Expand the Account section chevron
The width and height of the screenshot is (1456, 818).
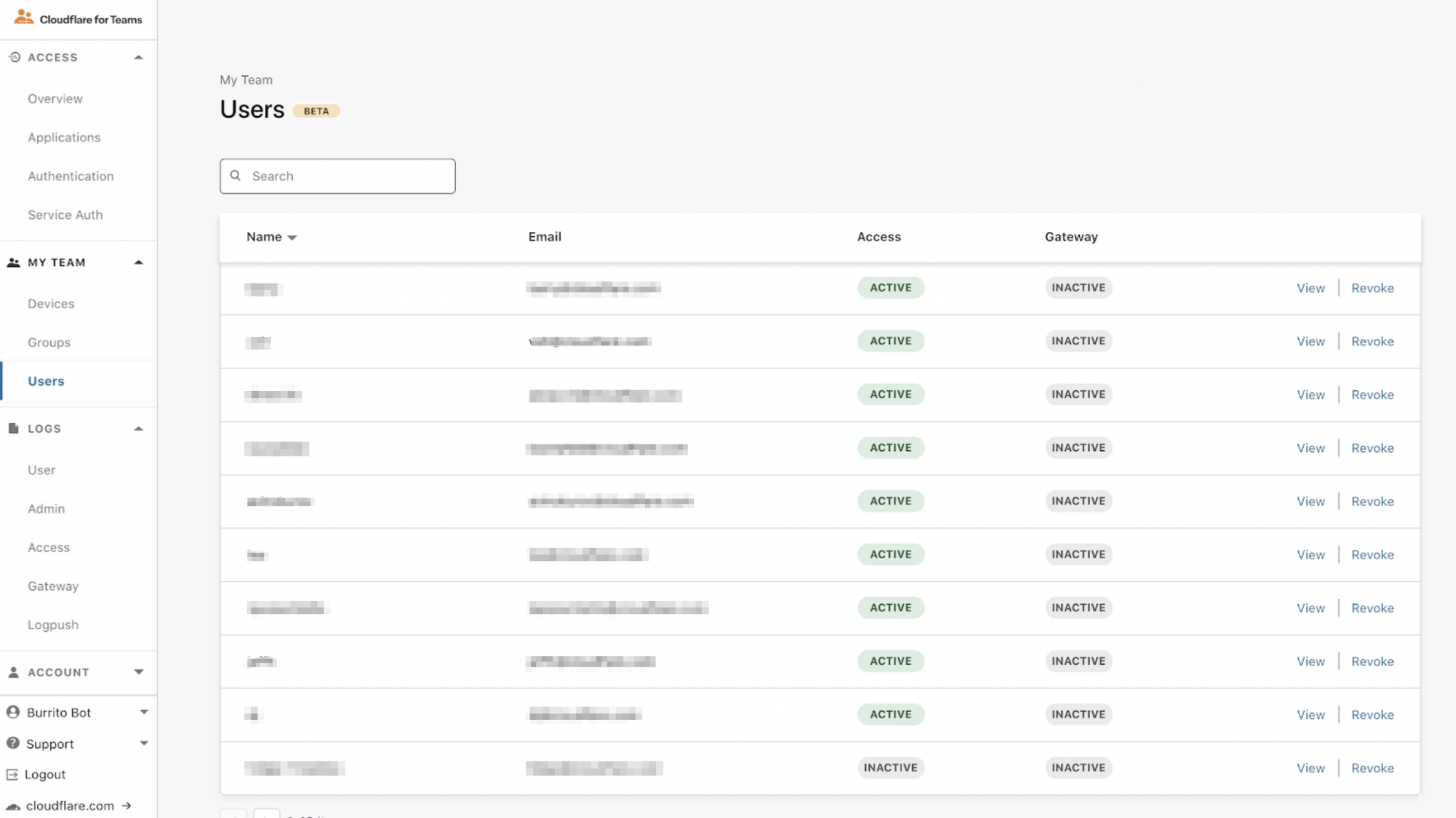tap(139, 672)
